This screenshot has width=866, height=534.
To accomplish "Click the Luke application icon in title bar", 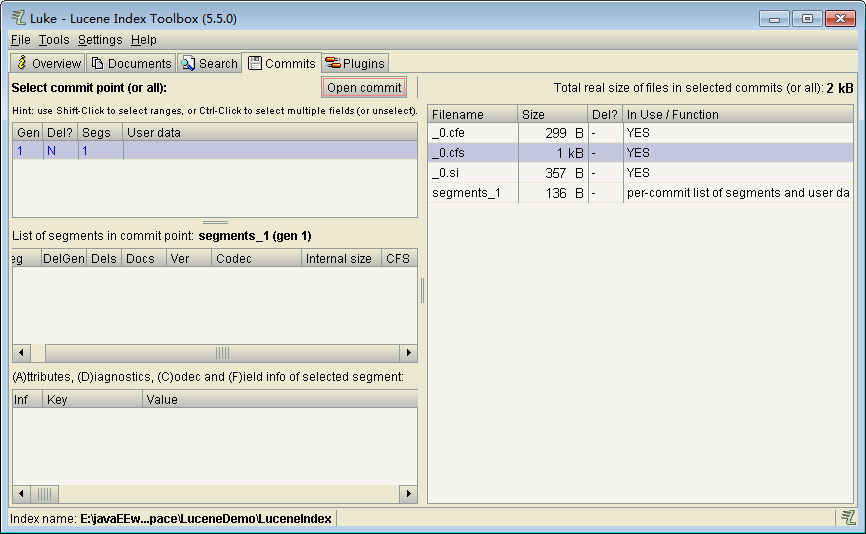I will click(17, 18).
